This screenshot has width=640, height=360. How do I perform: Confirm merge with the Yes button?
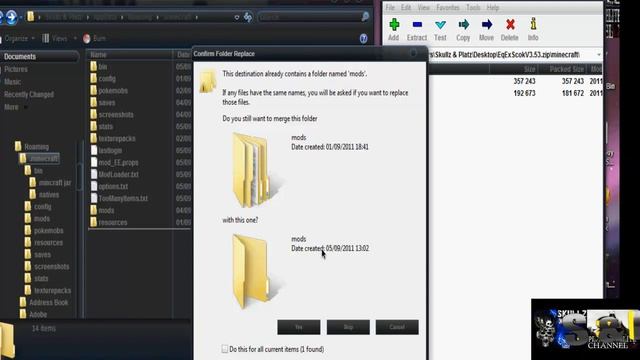(x=299, y=327)
